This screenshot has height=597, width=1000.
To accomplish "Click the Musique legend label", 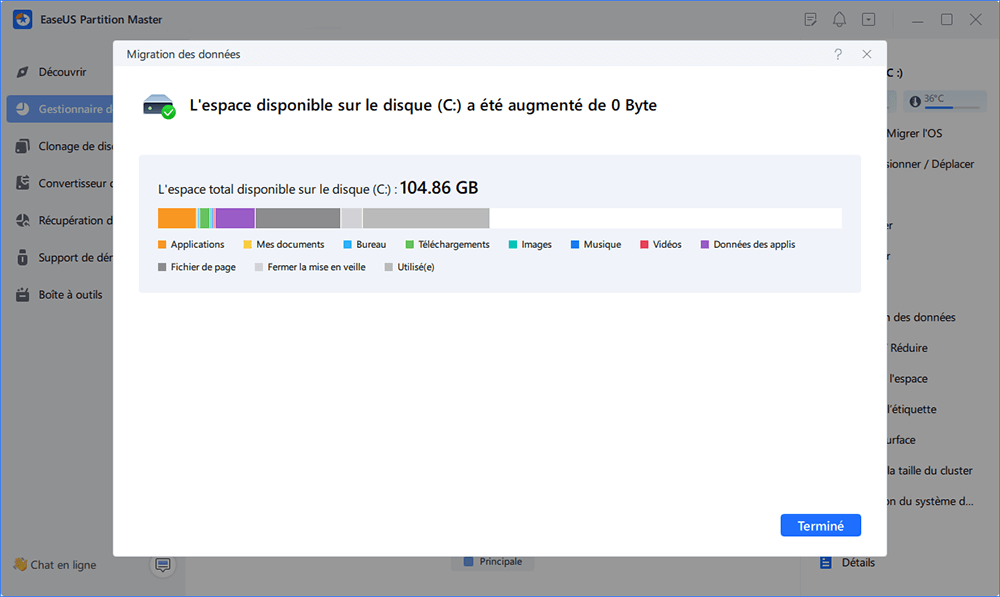I will 602,244.
